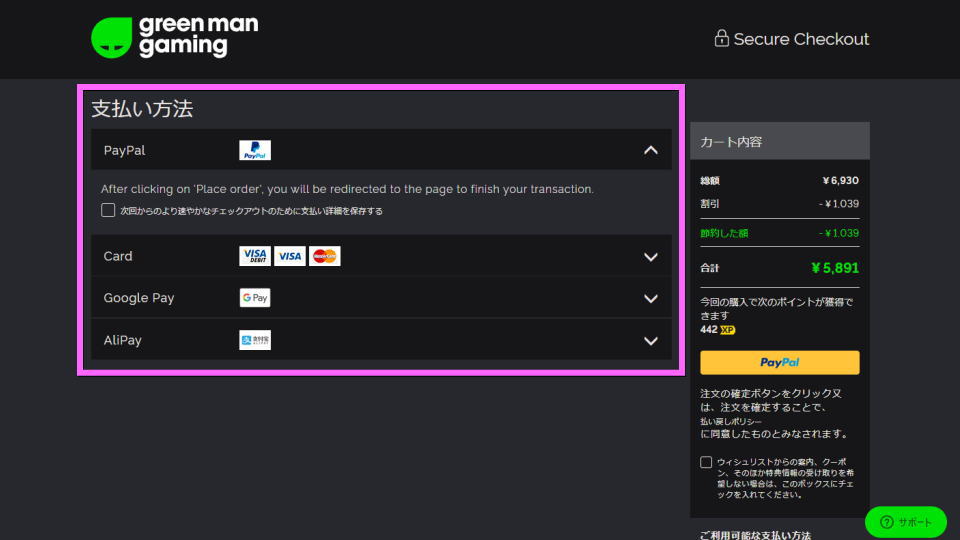Image resolution: width=960 pixels, height=540 pixels.
Task: Check the opt-out of promotional info box
Action: [707, 462]
